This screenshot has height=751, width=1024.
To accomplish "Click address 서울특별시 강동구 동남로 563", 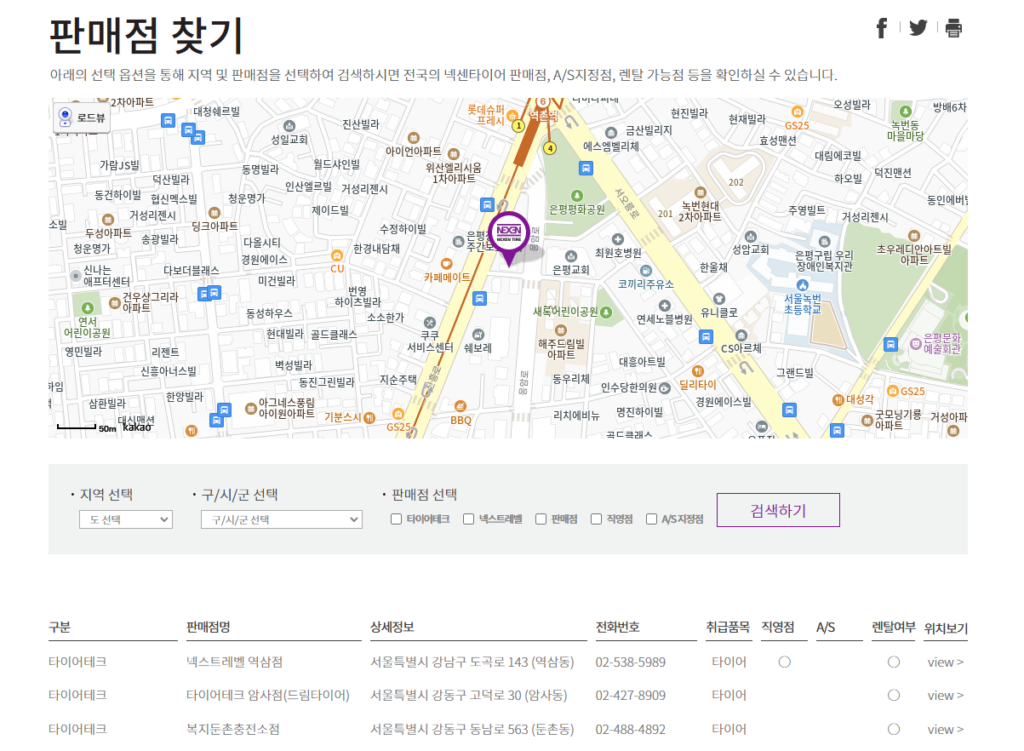I will pos(472,729).
